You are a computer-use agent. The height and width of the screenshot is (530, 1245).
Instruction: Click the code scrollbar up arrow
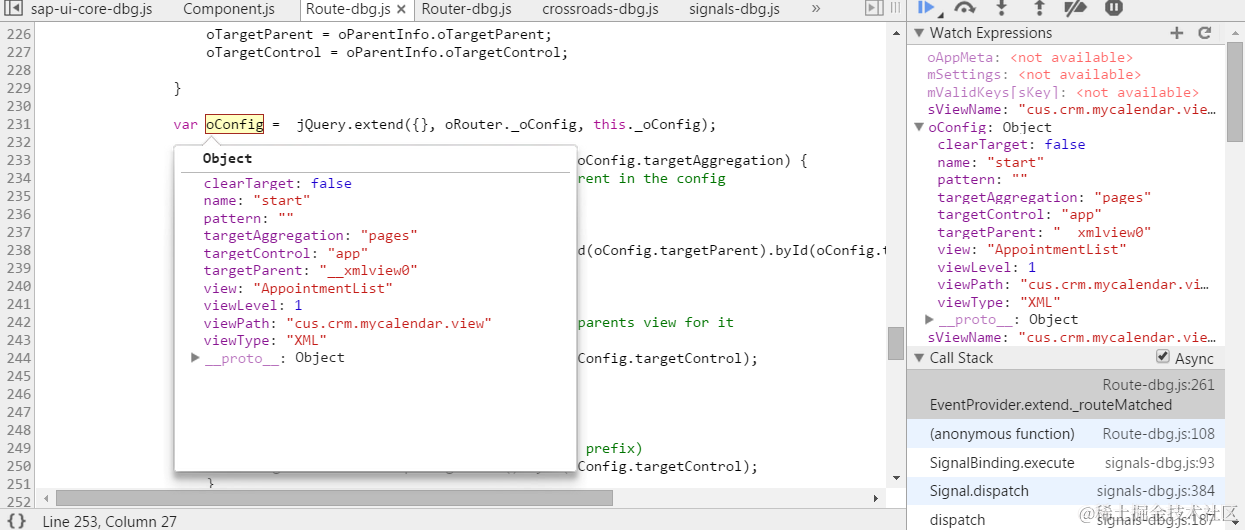pyautogui.click(x=896, y=33)
